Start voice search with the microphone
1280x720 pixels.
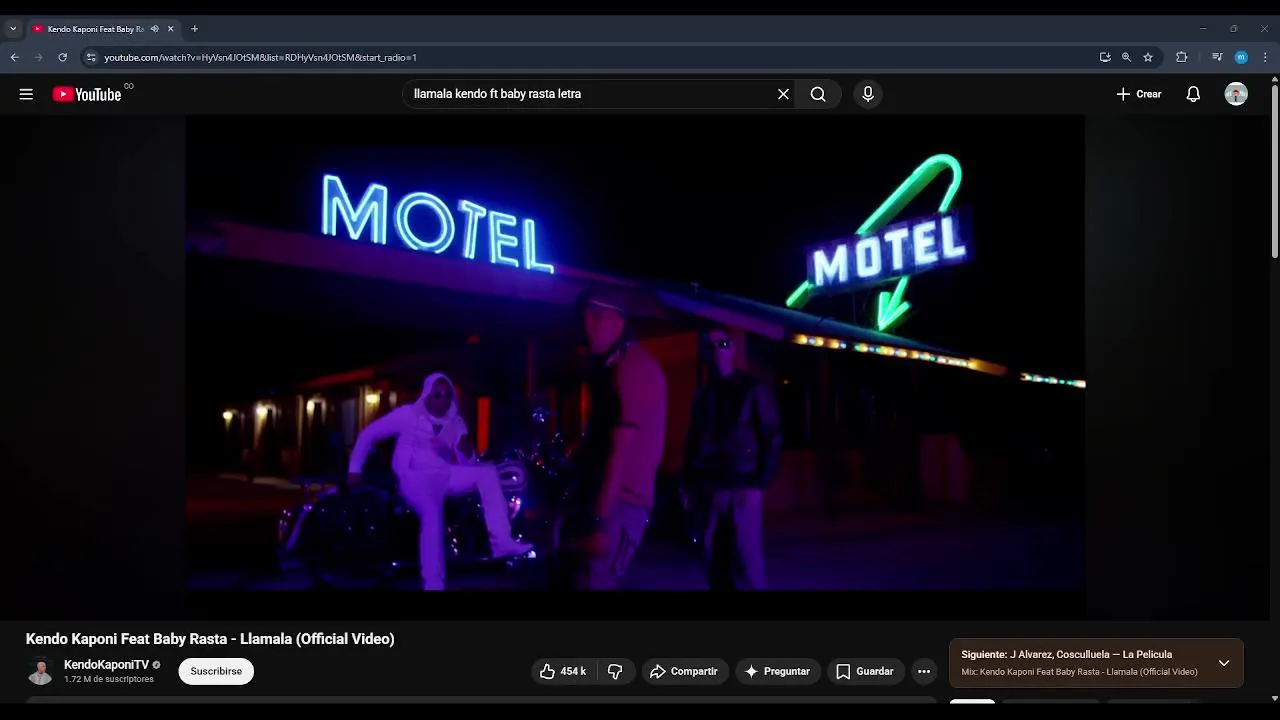pos(868,94)
